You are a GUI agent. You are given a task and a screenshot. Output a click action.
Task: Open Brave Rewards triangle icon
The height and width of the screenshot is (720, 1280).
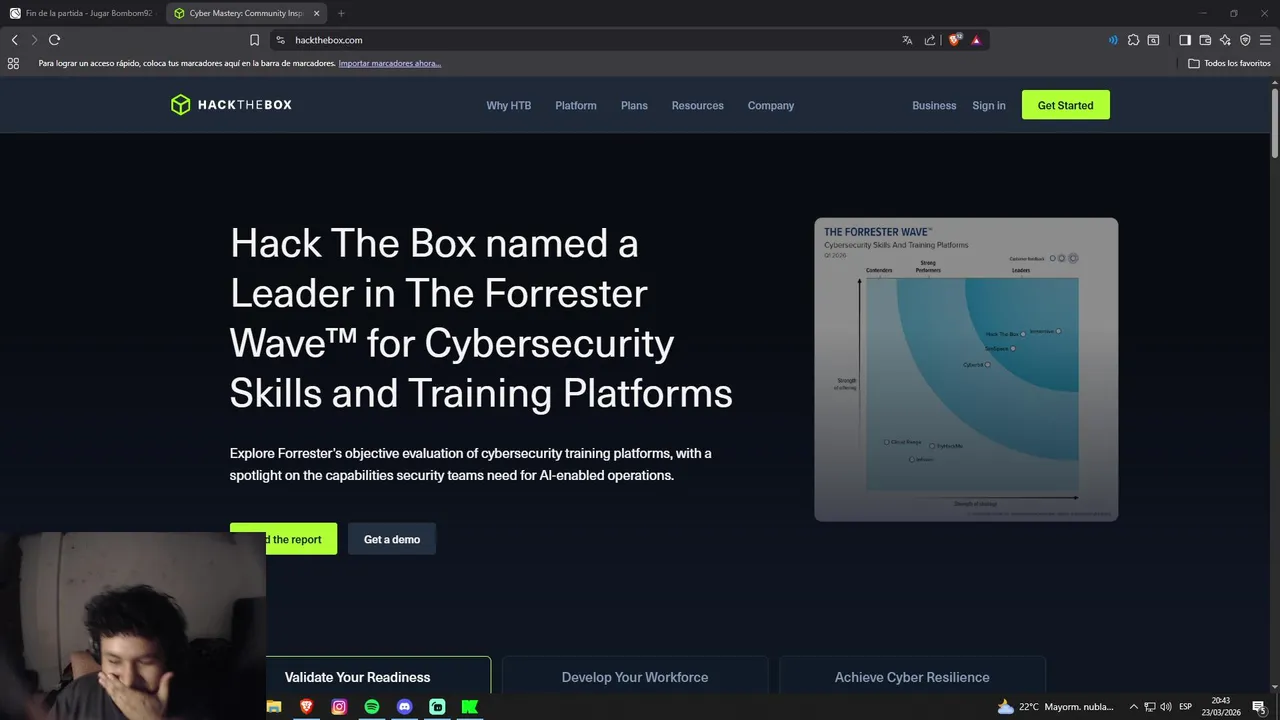point(976,40)
